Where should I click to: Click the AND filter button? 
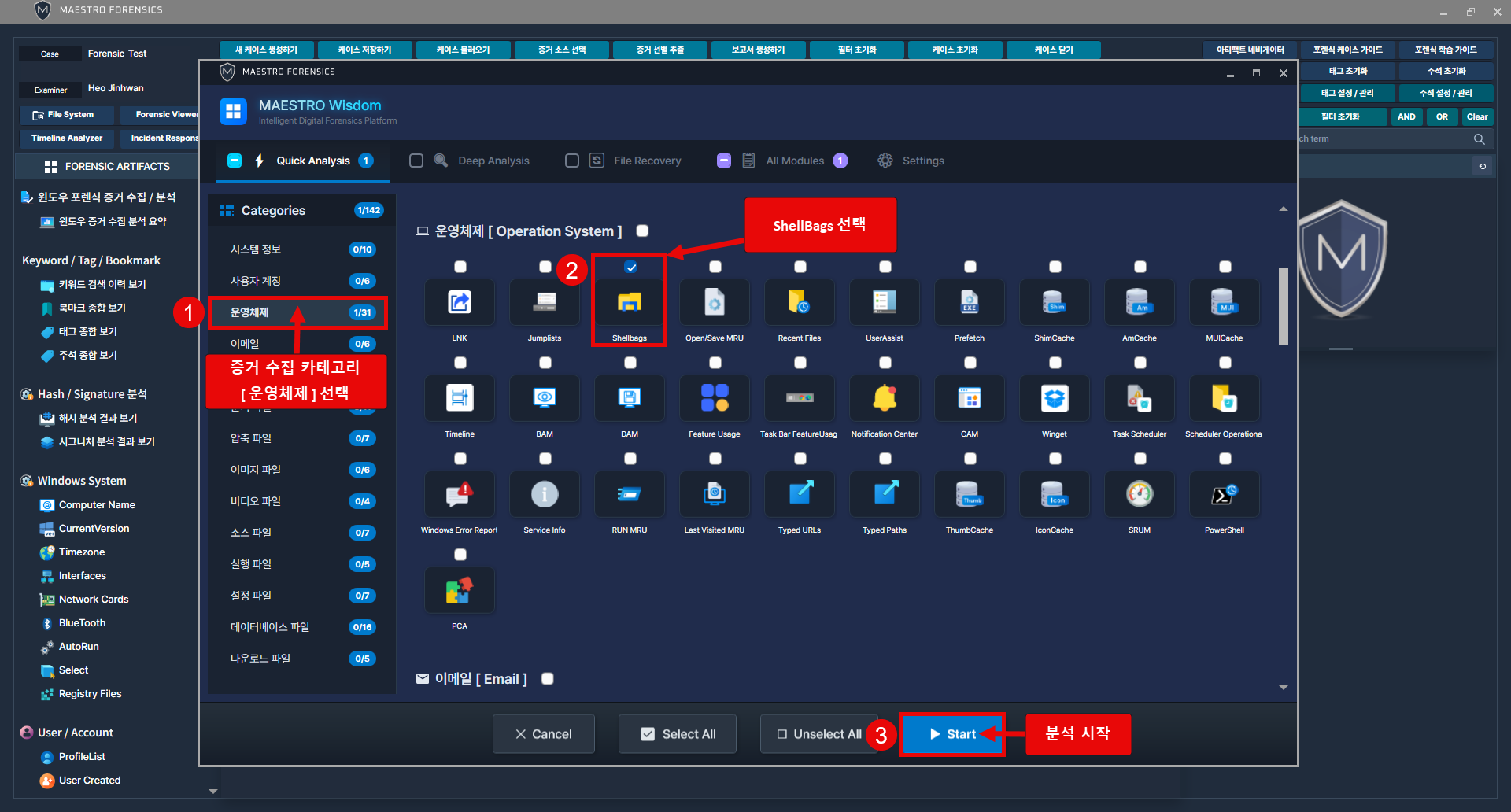(1406, 116)
